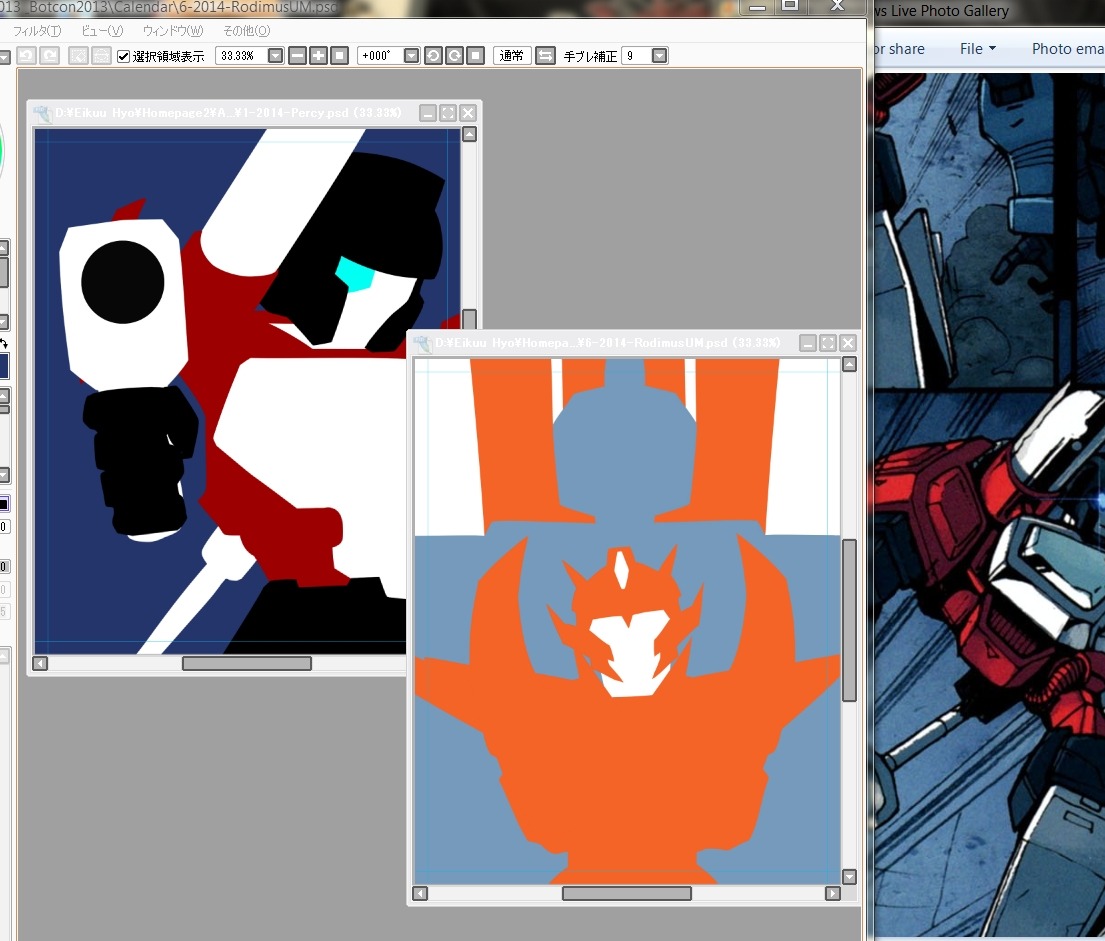Click the share button in Photo Gallery
The image size is (1105, 941).
coord(900,49)
